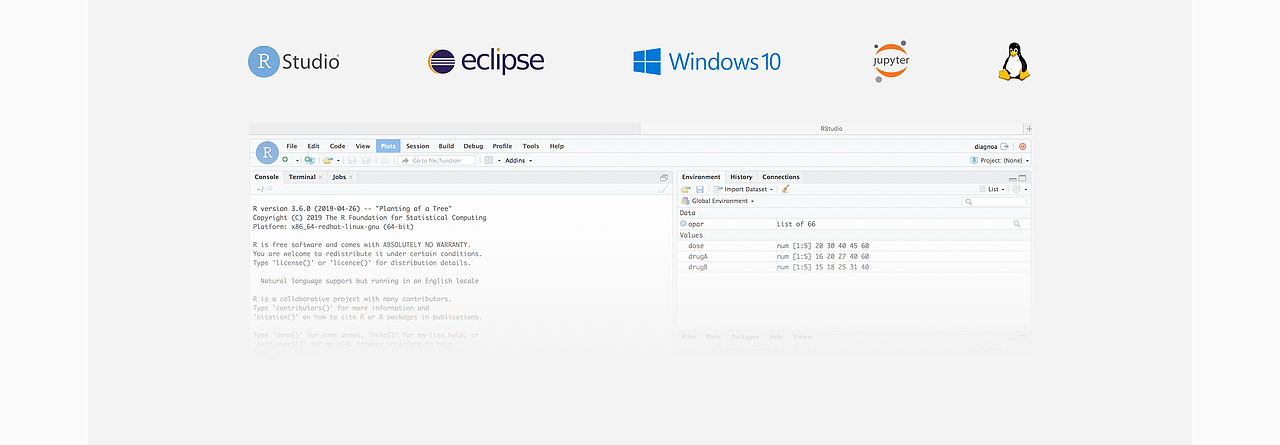Screen dimensions: 1280x445
Task: Click the save workspace icon in Environment
Action: point(700,189)
